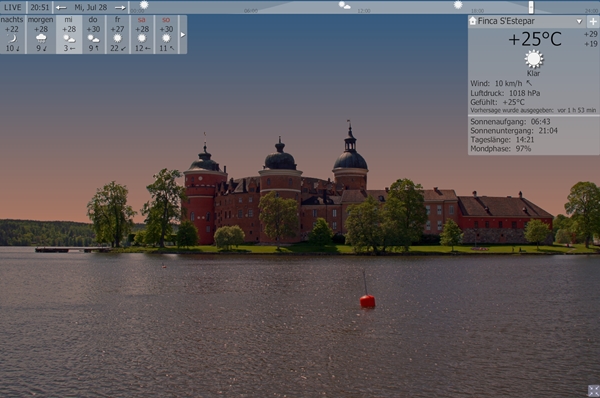600x398 pixels.
Task: Expand more forecast days with arrow
Action: click(183, 34)
